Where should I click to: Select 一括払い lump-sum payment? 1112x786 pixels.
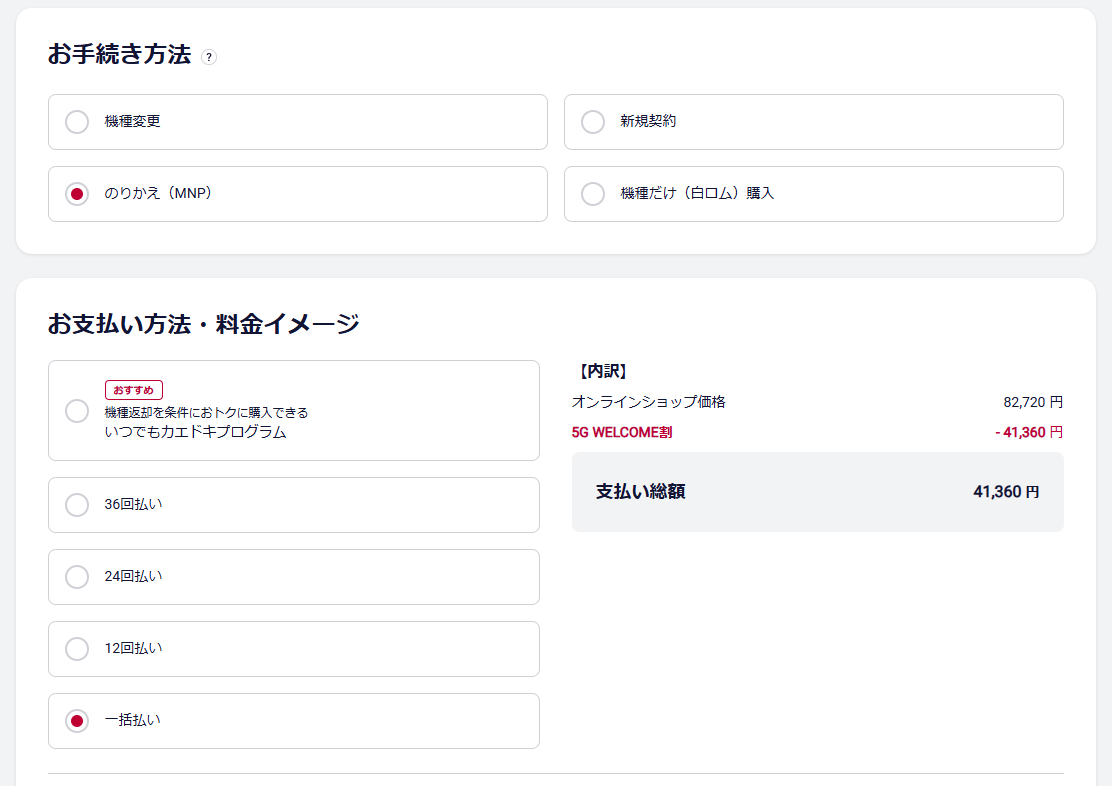pos(77,721)
